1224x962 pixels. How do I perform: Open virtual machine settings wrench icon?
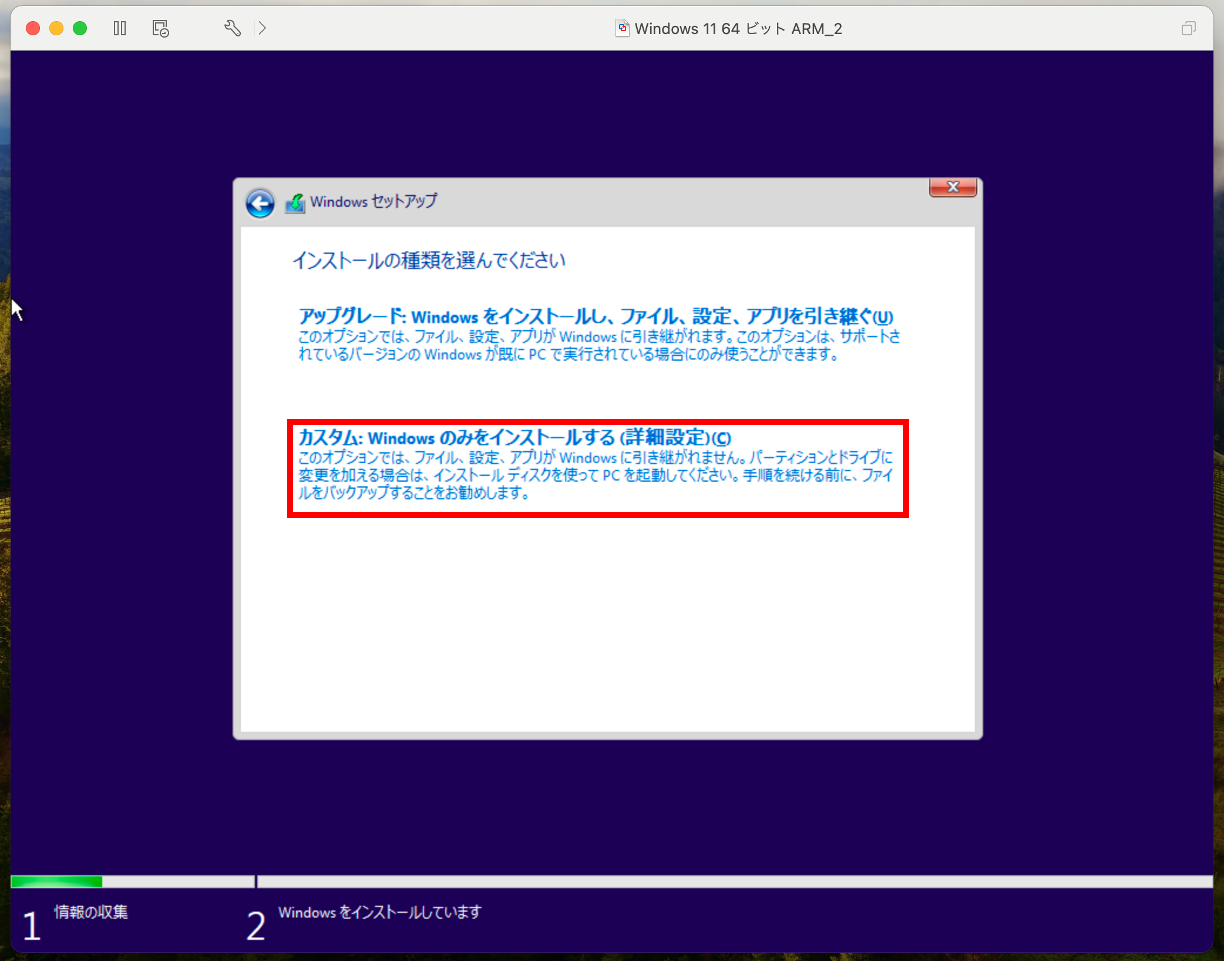[233, 28]
